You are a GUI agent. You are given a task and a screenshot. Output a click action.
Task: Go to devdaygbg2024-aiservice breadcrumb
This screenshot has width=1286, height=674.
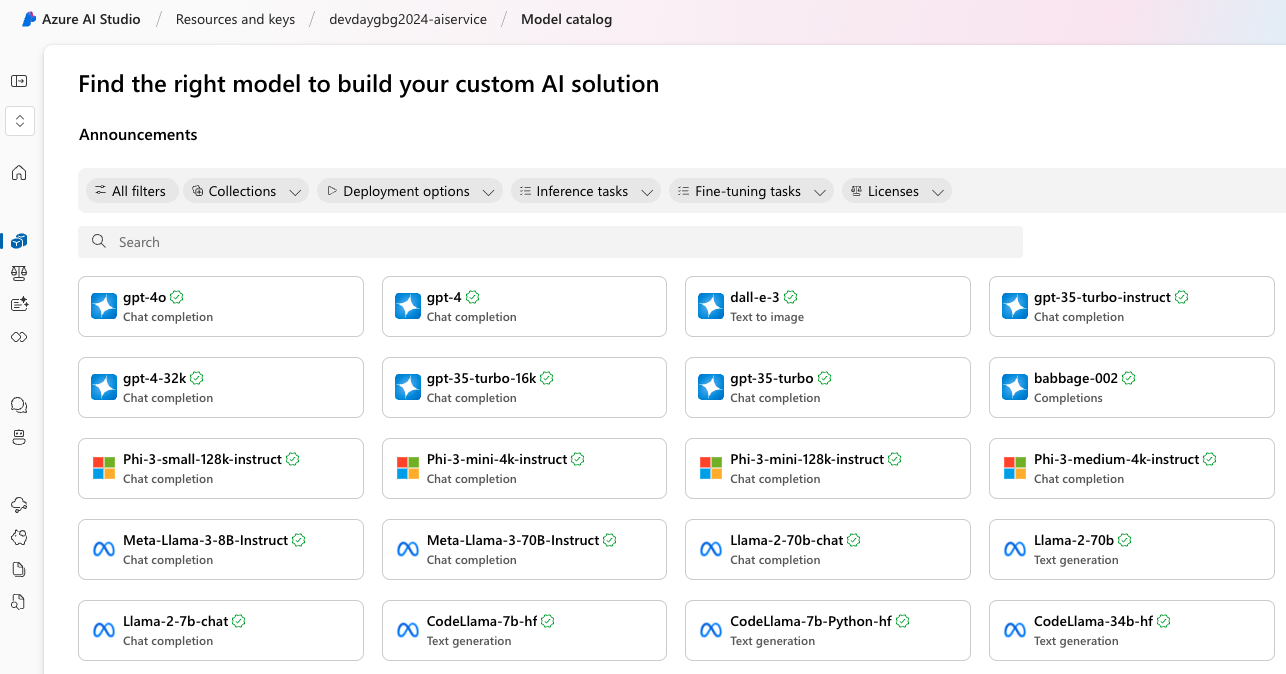pyautogui.click(x=408, y=19)
